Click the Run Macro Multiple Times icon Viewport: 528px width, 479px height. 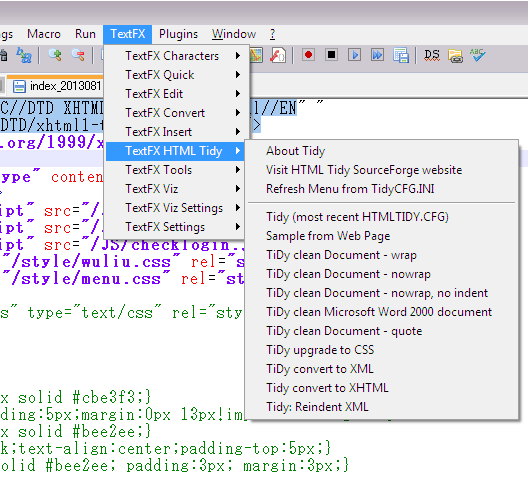[x=377, y=55]
